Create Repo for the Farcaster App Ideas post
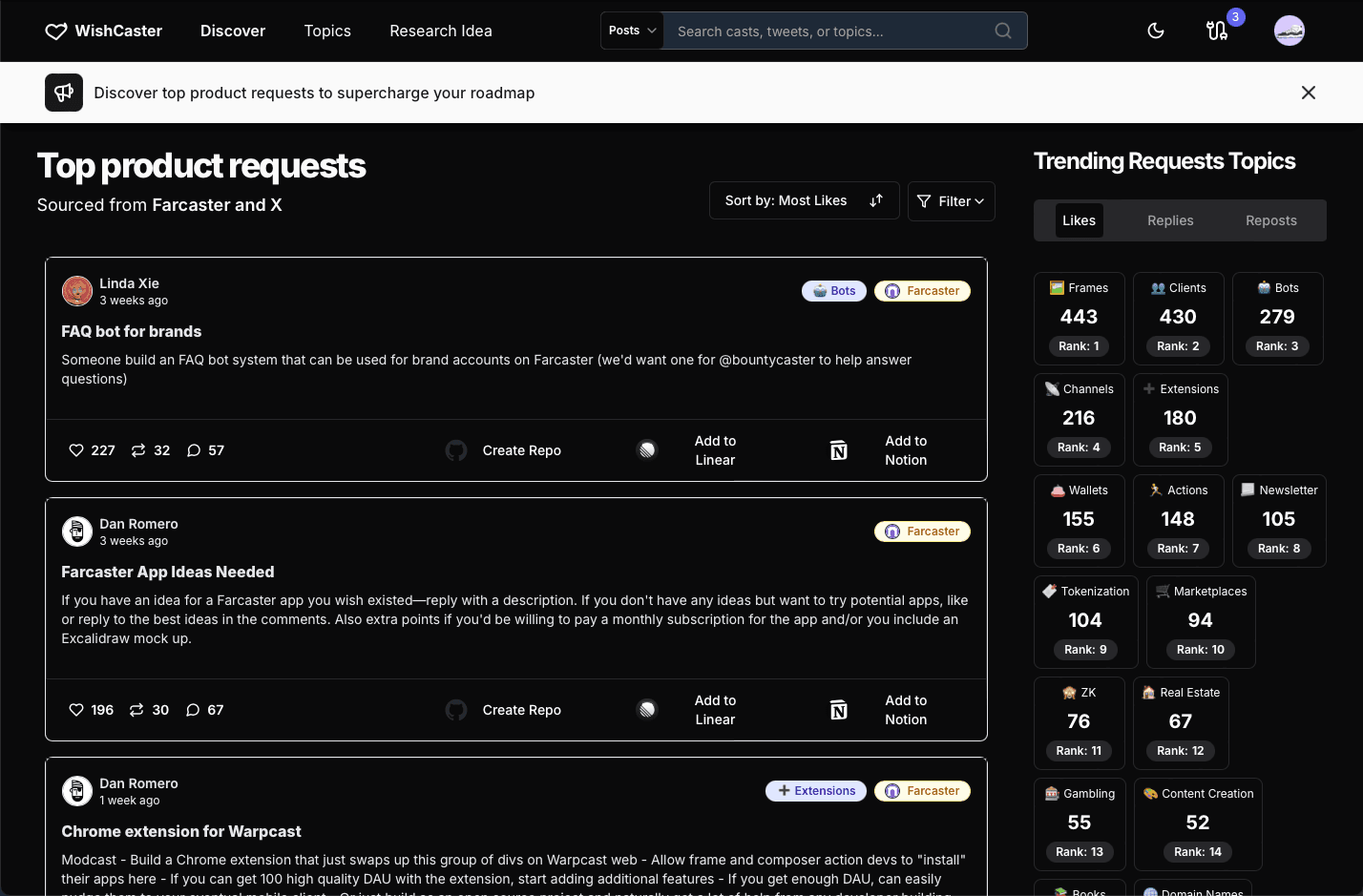This screenshot has height=896, width=1363. click(503, 710)
